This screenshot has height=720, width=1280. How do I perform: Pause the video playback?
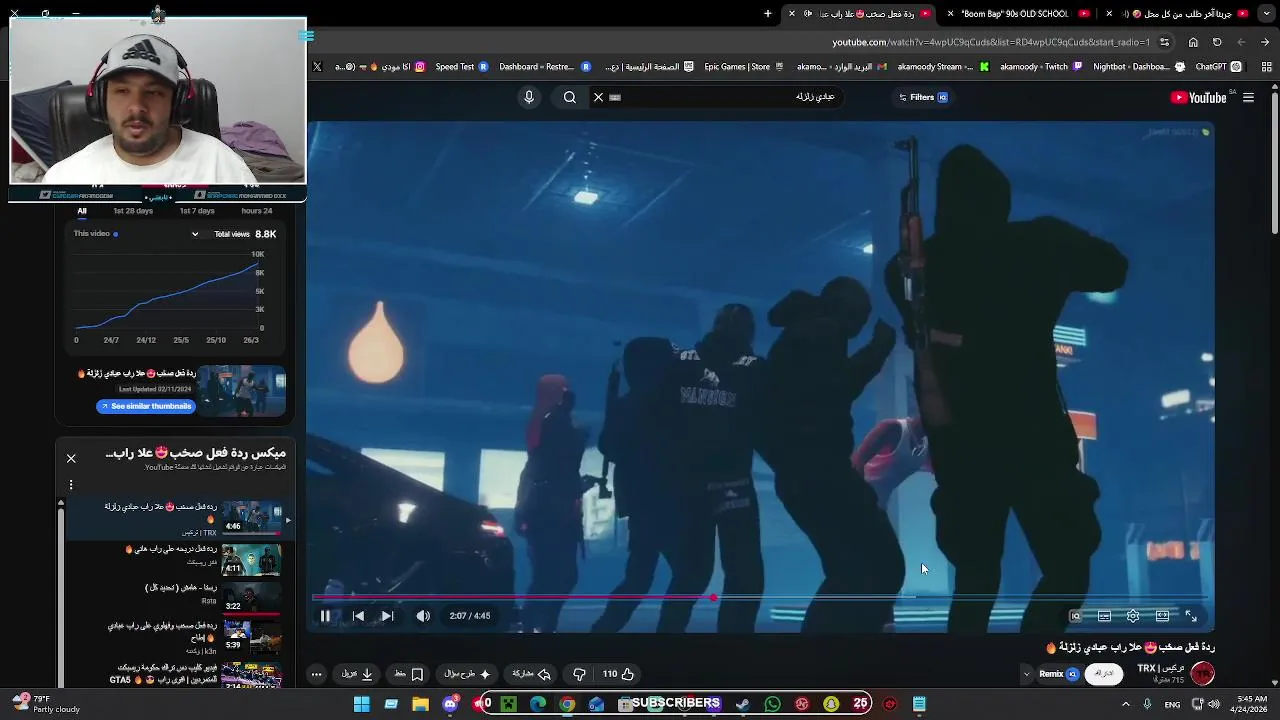[325, 616]
